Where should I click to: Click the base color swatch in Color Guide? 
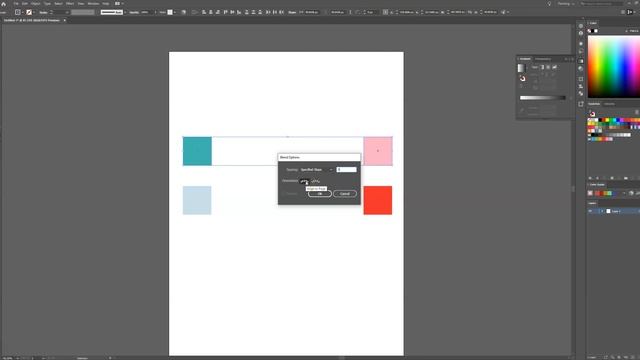click(x=590, y=193)
